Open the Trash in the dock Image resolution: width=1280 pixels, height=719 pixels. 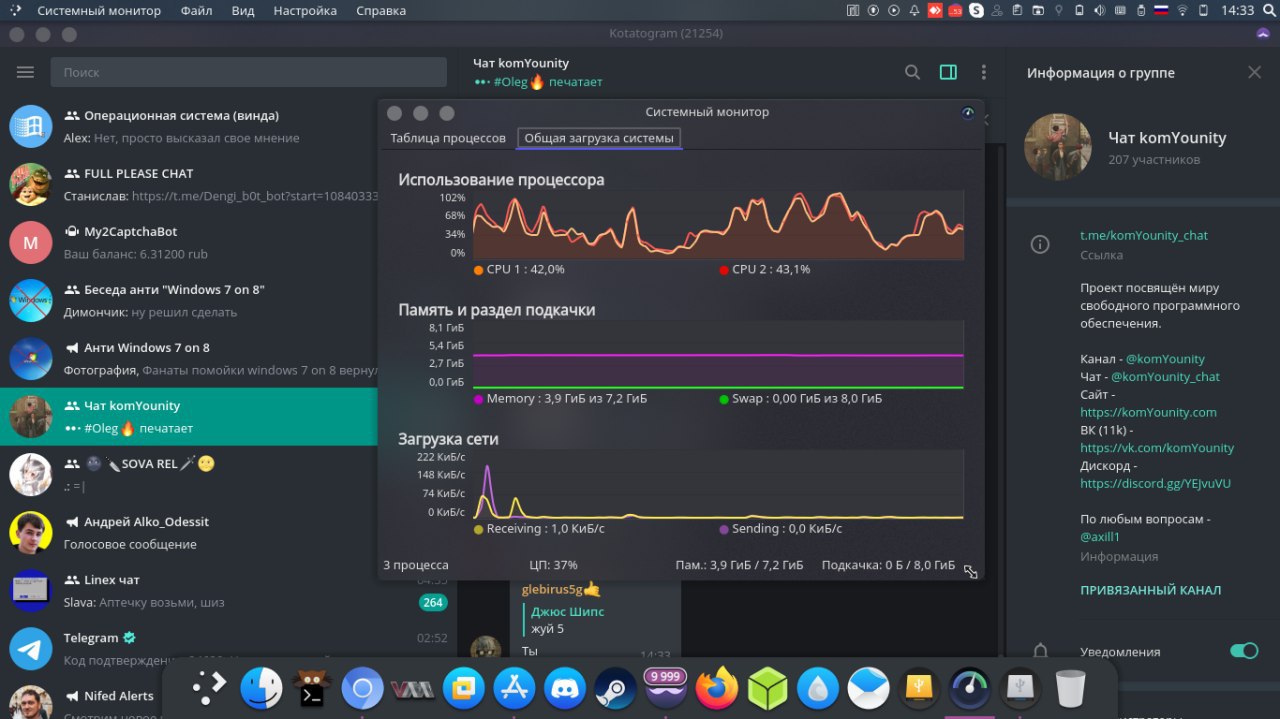[x=1071, y=689]
